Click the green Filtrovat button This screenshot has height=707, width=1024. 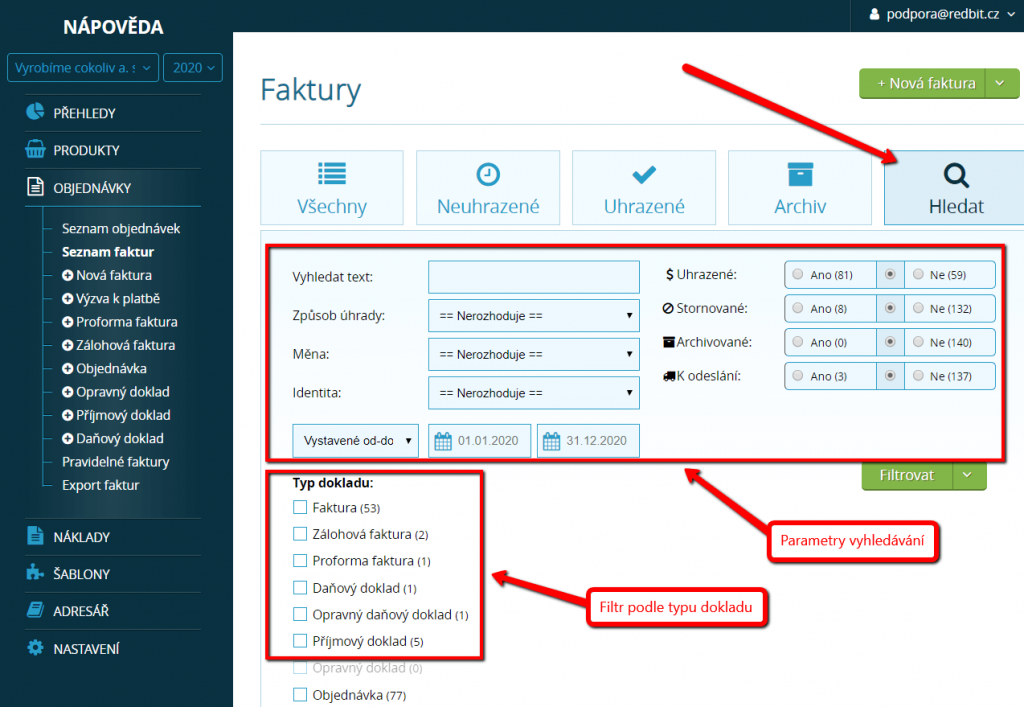(x=907, y=475)
